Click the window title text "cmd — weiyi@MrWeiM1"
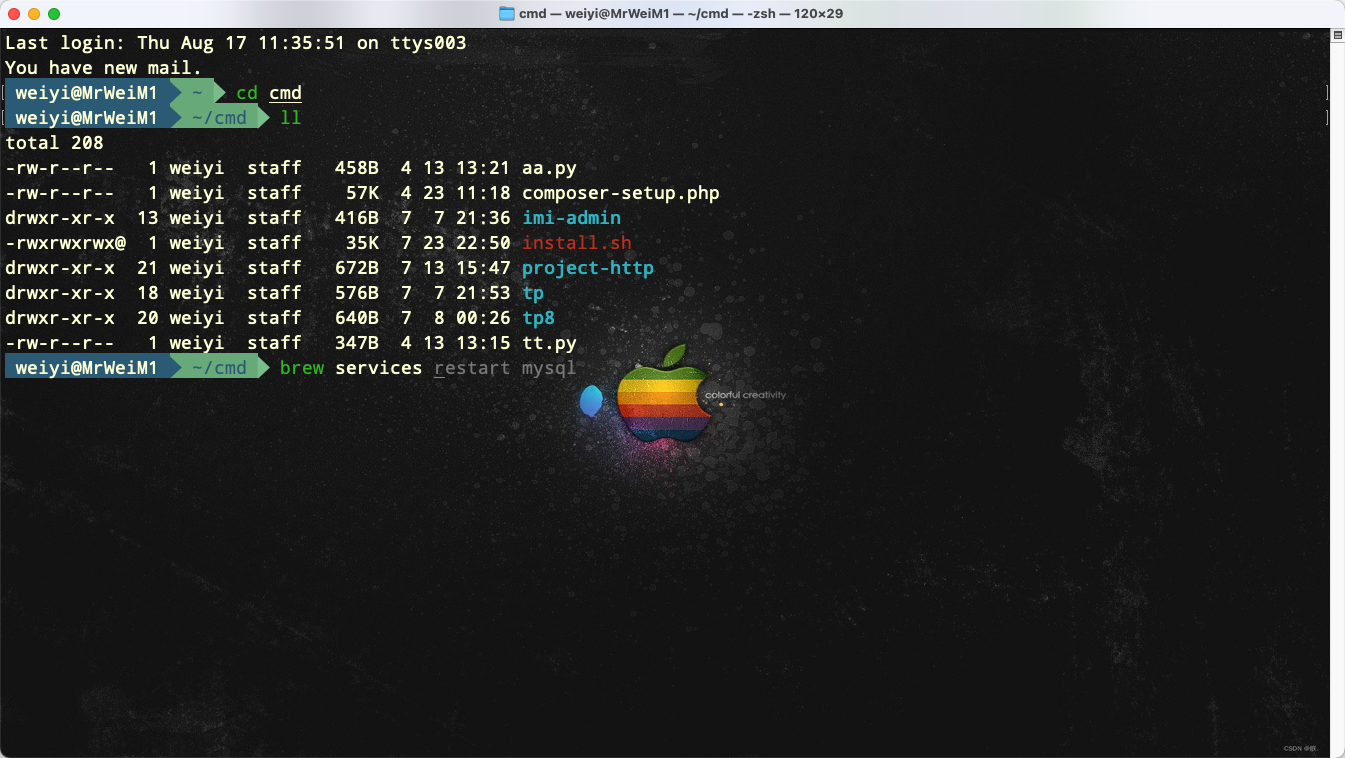Viewport: 1345px width, 758px height. click(x=593, y=14)
